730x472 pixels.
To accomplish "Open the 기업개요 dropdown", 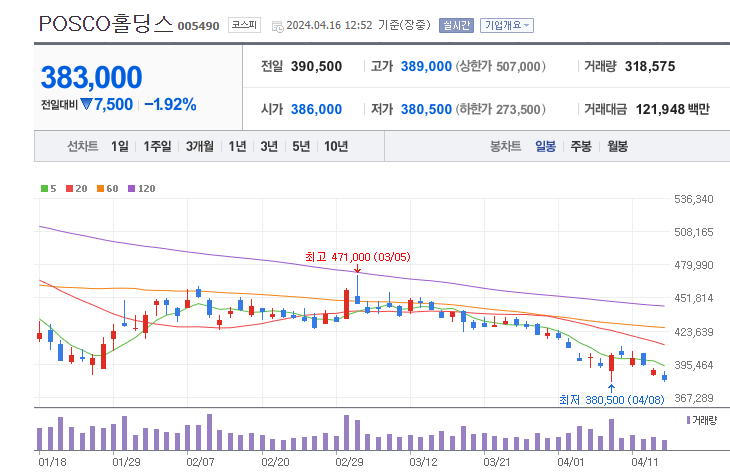I will (x=507, y=25).
